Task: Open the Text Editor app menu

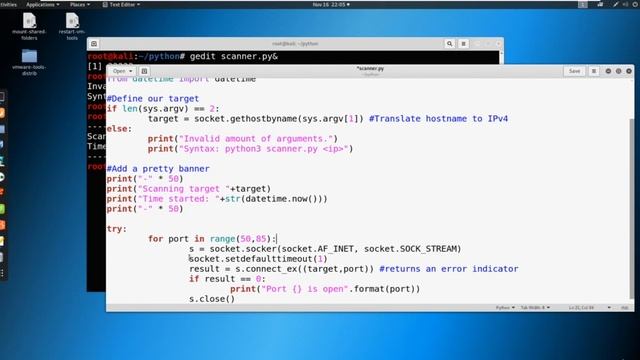Action: coord(121,4)
